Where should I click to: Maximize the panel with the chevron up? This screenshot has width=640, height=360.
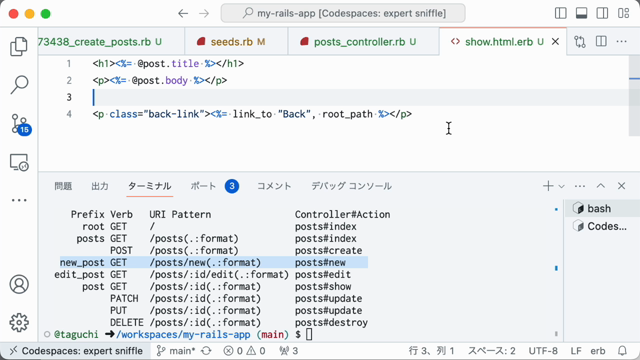tap(600, 186)
